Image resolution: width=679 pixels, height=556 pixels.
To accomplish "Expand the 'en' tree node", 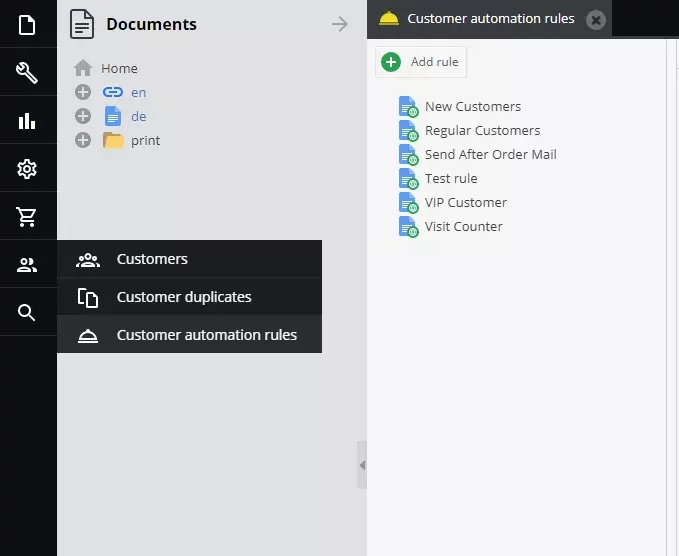I will [83, 92].
